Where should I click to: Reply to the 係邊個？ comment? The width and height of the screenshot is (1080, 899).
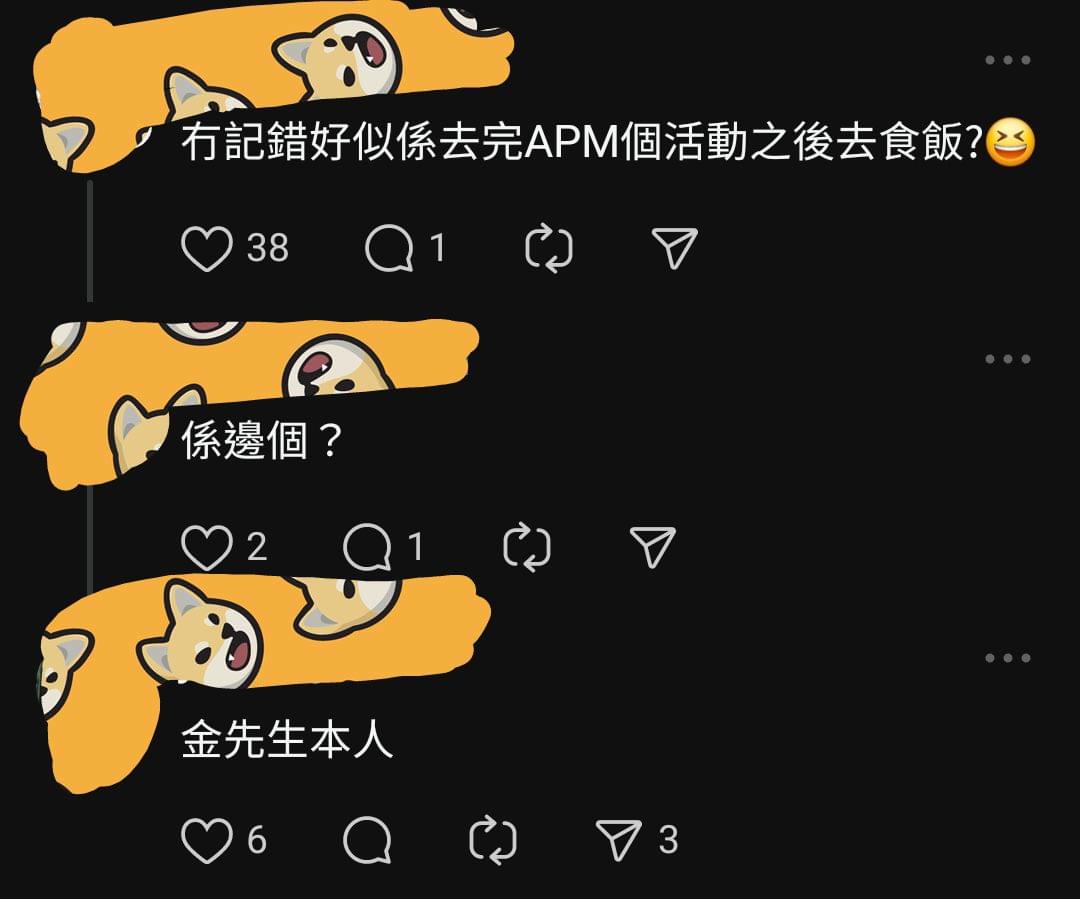(x=367, y=547)
